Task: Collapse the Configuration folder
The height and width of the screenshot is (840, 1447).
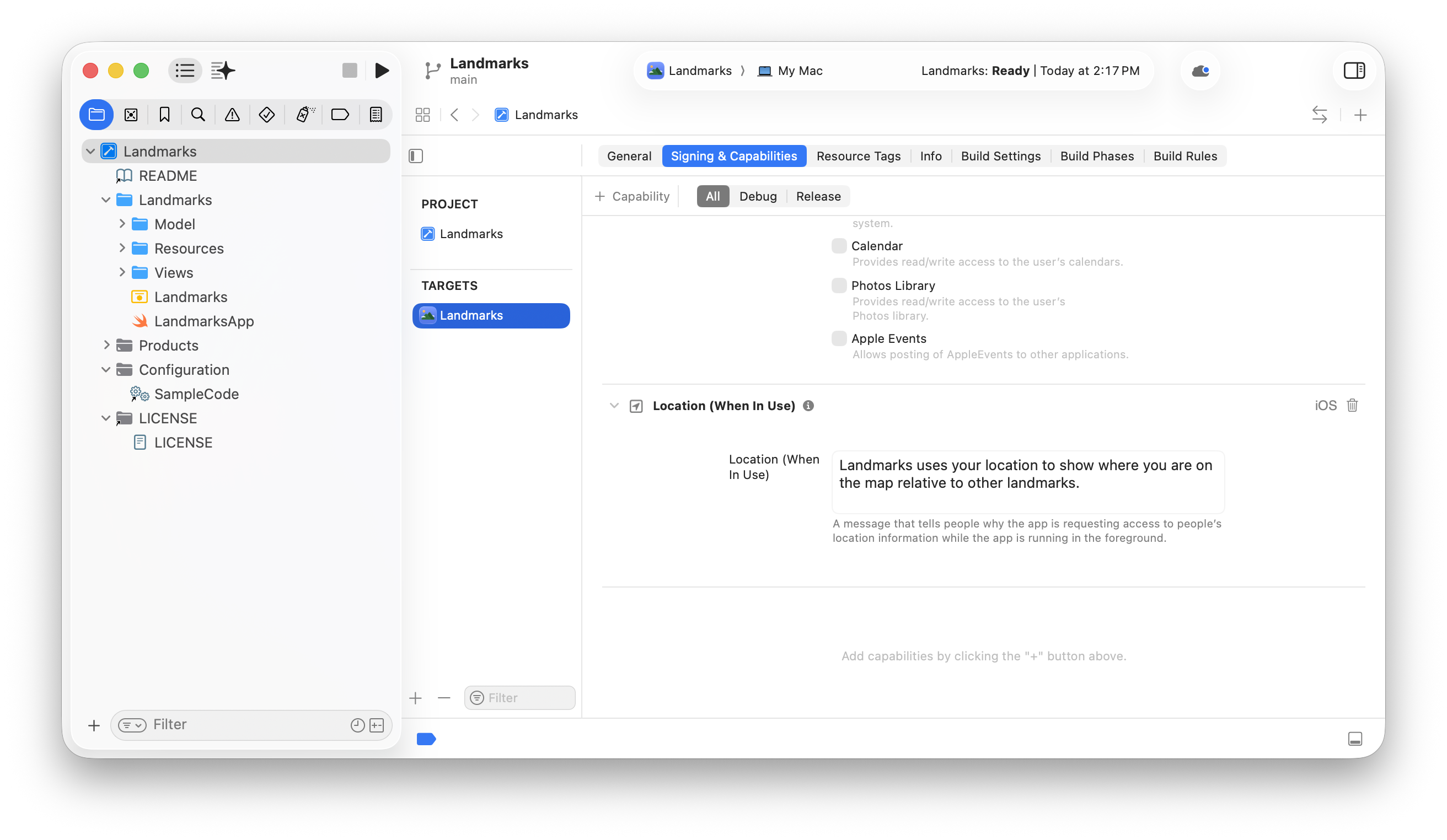Action: click(x=106, y=369)
